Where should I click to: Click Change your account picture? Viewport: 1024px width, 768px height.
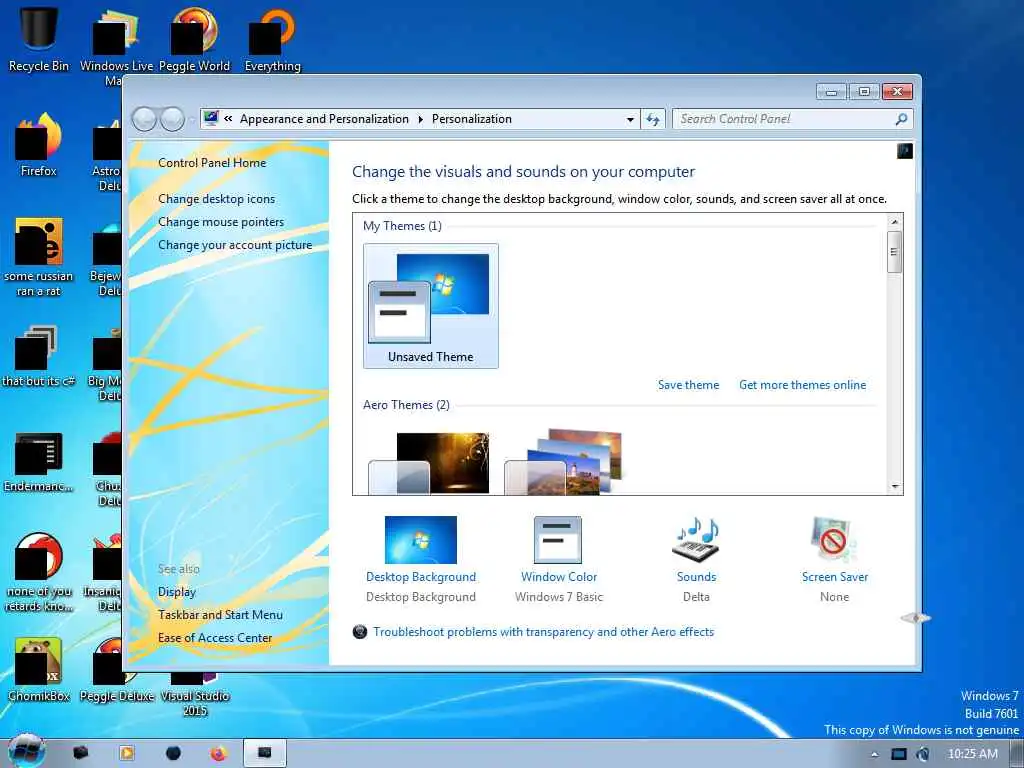[x=235, y=244]
